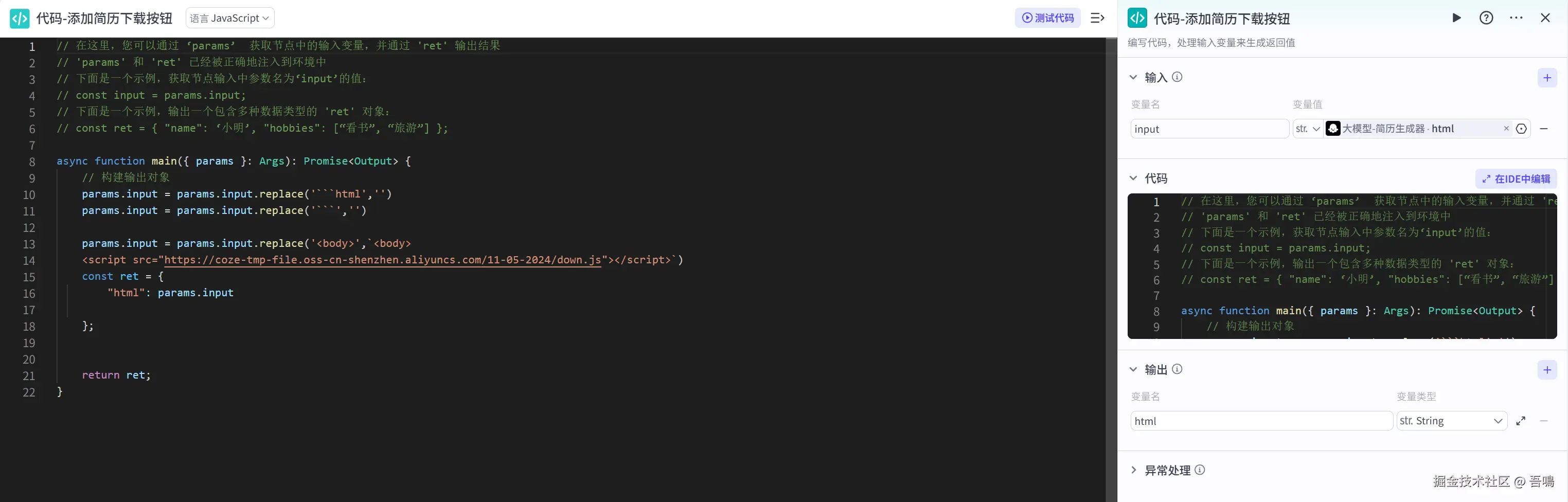Edit the input variable name field

[1209, 129]
